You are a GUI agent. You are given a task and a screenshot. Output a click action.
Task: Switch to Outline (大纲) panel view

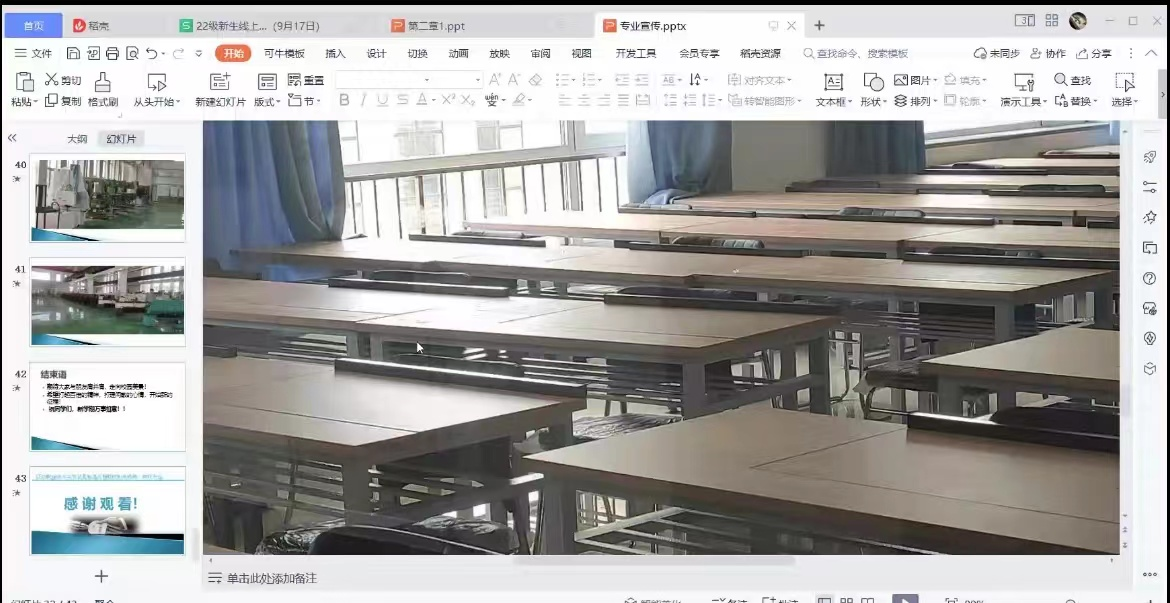(77, 139)
